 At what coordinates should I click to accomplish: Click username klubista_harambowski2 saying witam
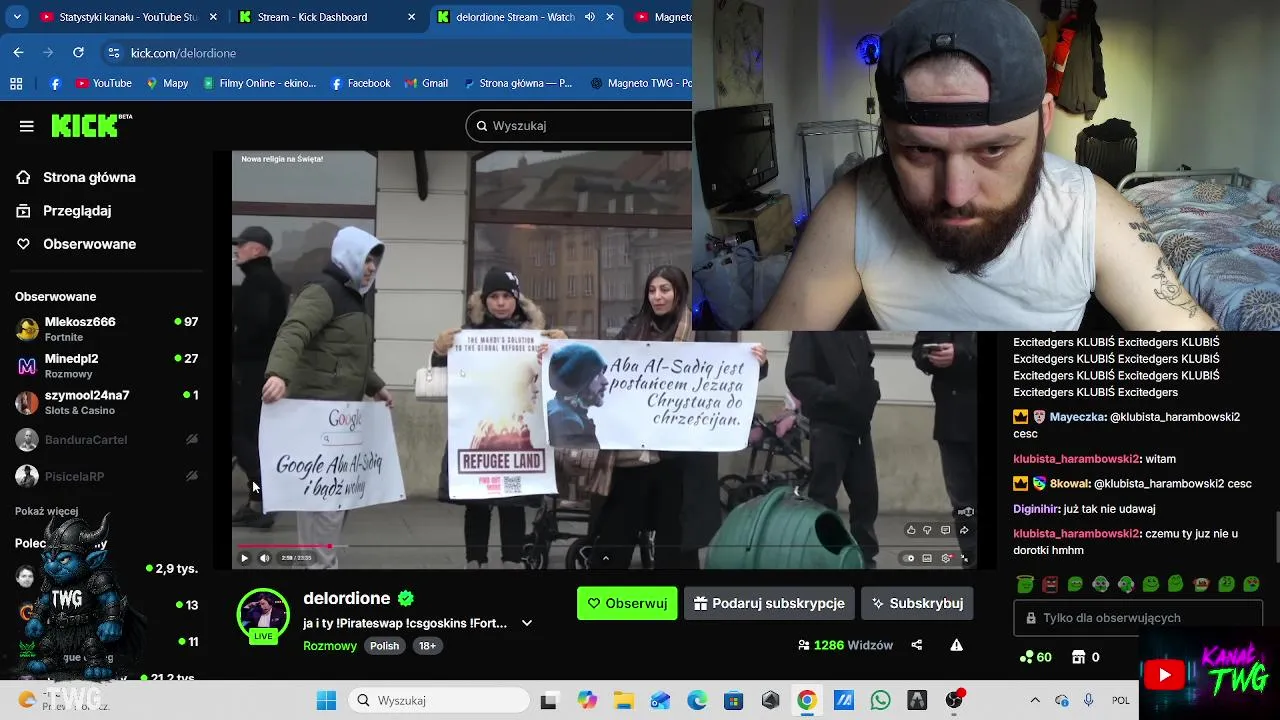(x=1077, y=459)
